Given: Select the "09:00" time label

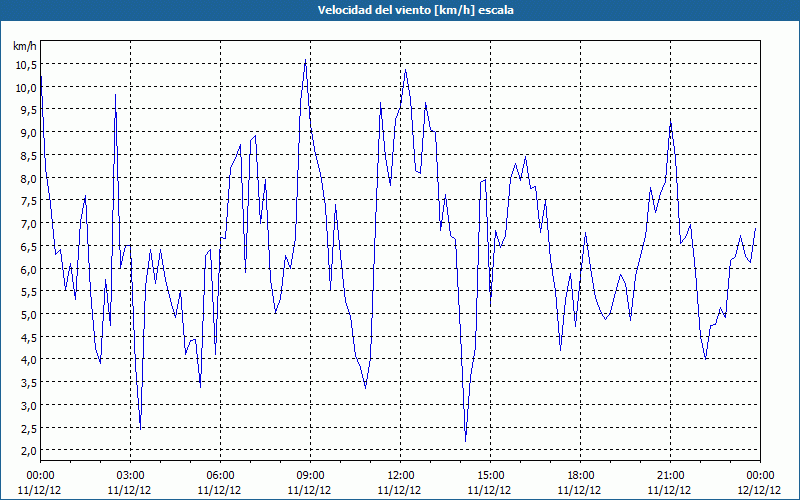Looking at the screenshot, I should point(310,476).
